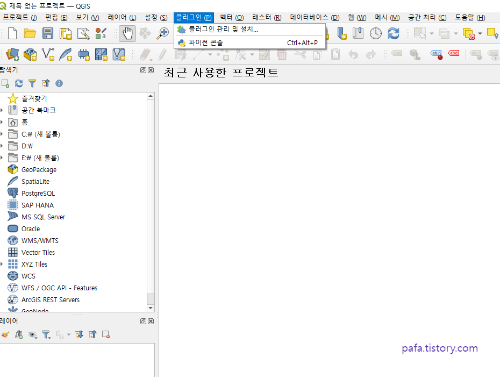The image size is (500, 377).
Task: Click the Refresh icon in browser panel
Action: [x=19, y=83]
